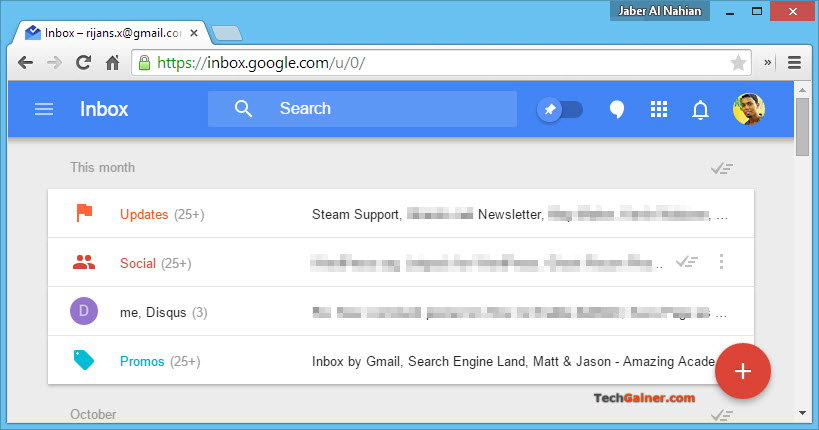Screen dimensions: 819x430
Task: Click the orange Updates flag icon
Action: pos(84,213)
